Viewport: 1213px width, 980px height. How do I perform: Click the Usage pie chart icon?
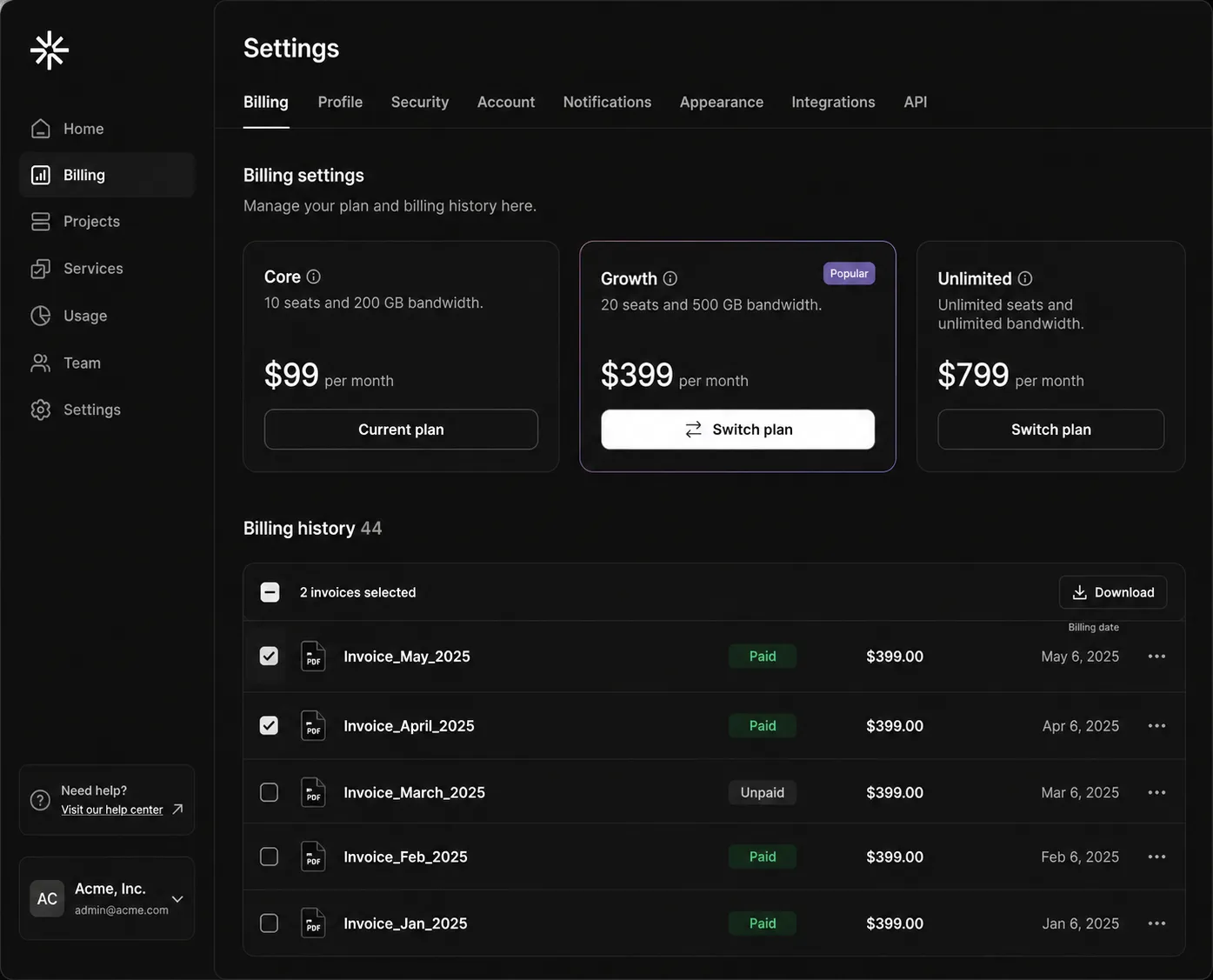tap(41, 316)
